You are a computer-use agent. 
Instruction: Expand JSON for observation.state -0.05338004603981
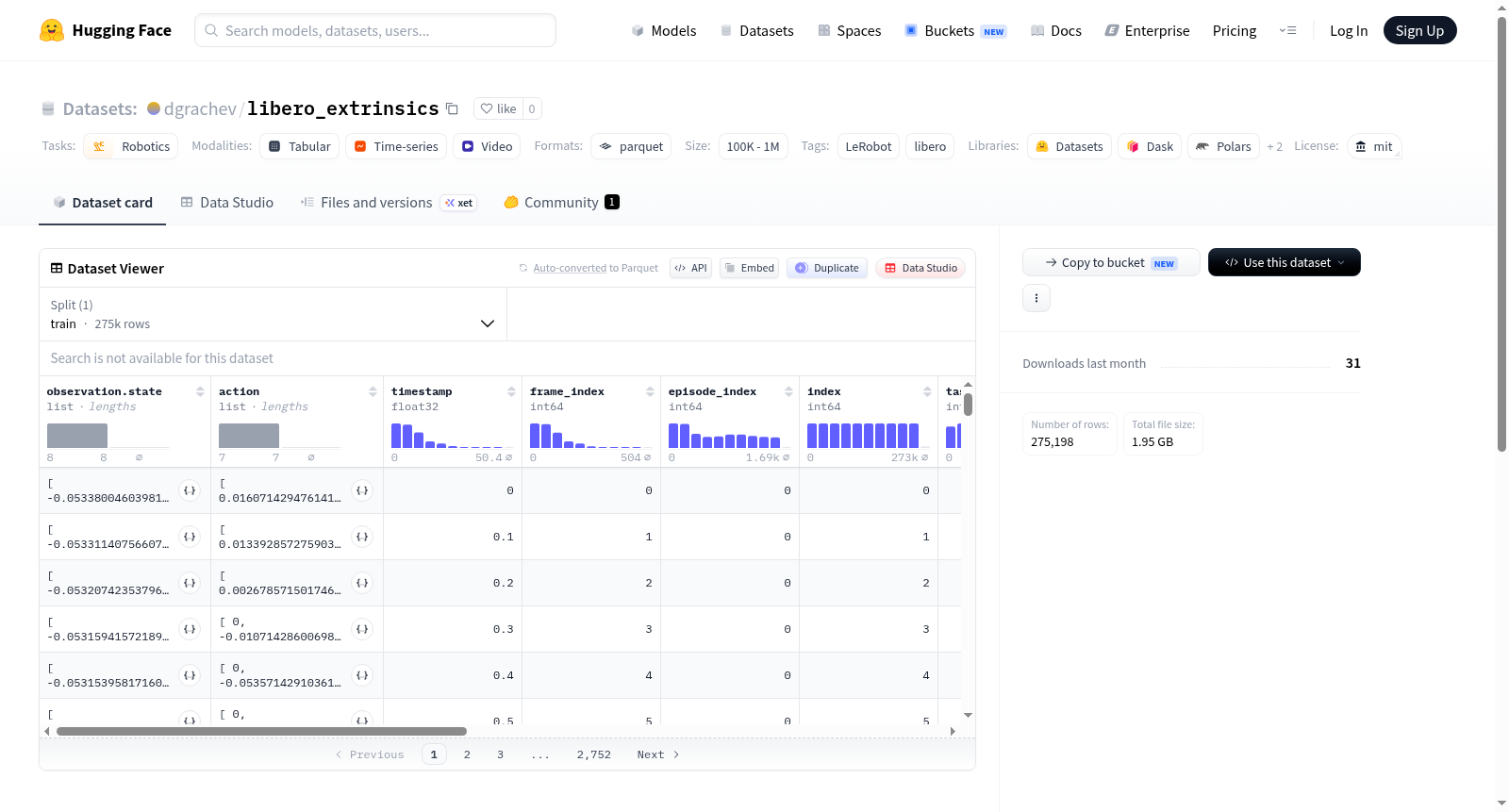(x=190, y=490)
